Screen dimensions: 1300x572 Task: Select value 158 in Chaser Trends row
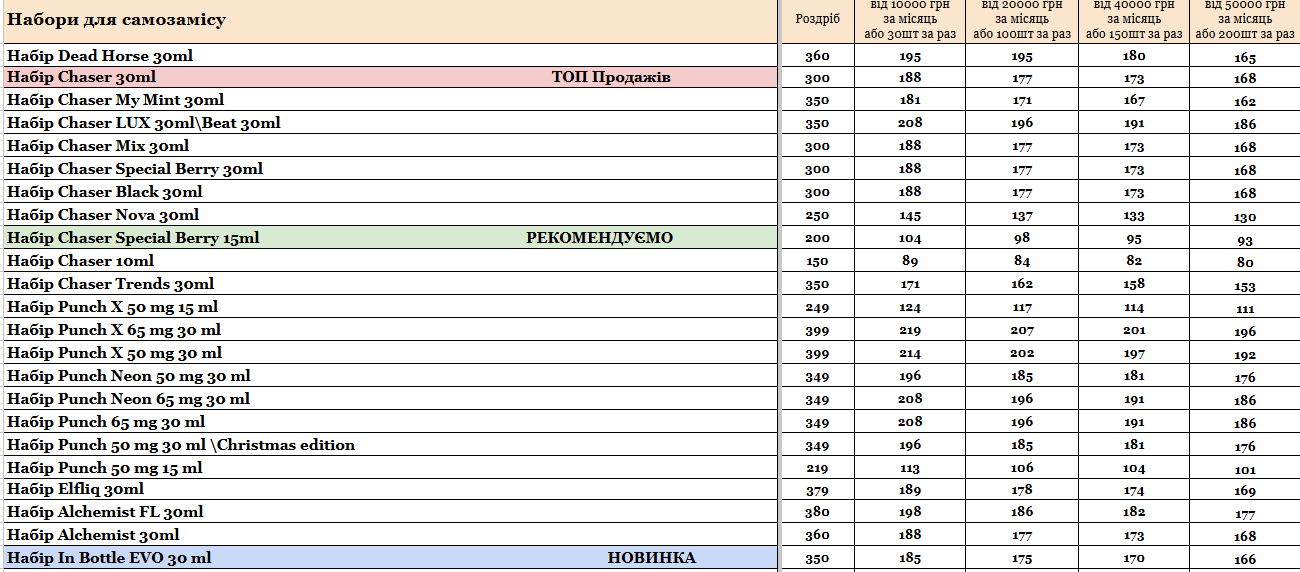1134,284
